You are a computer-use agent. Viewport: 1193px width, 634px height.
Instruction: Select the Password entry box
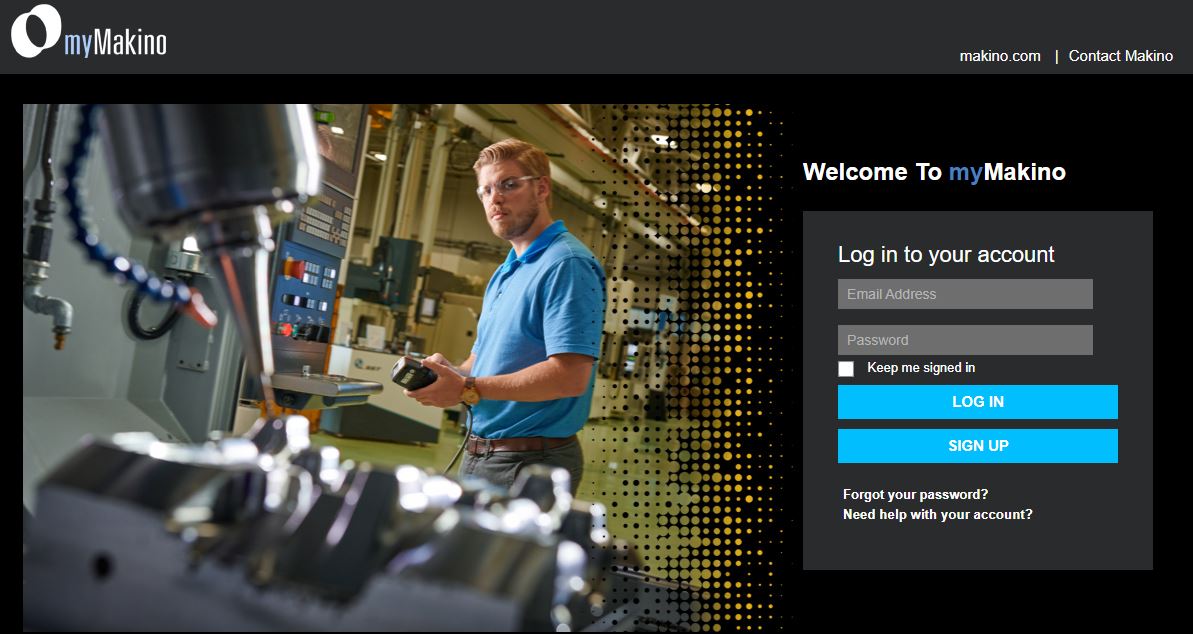point(964,339)
